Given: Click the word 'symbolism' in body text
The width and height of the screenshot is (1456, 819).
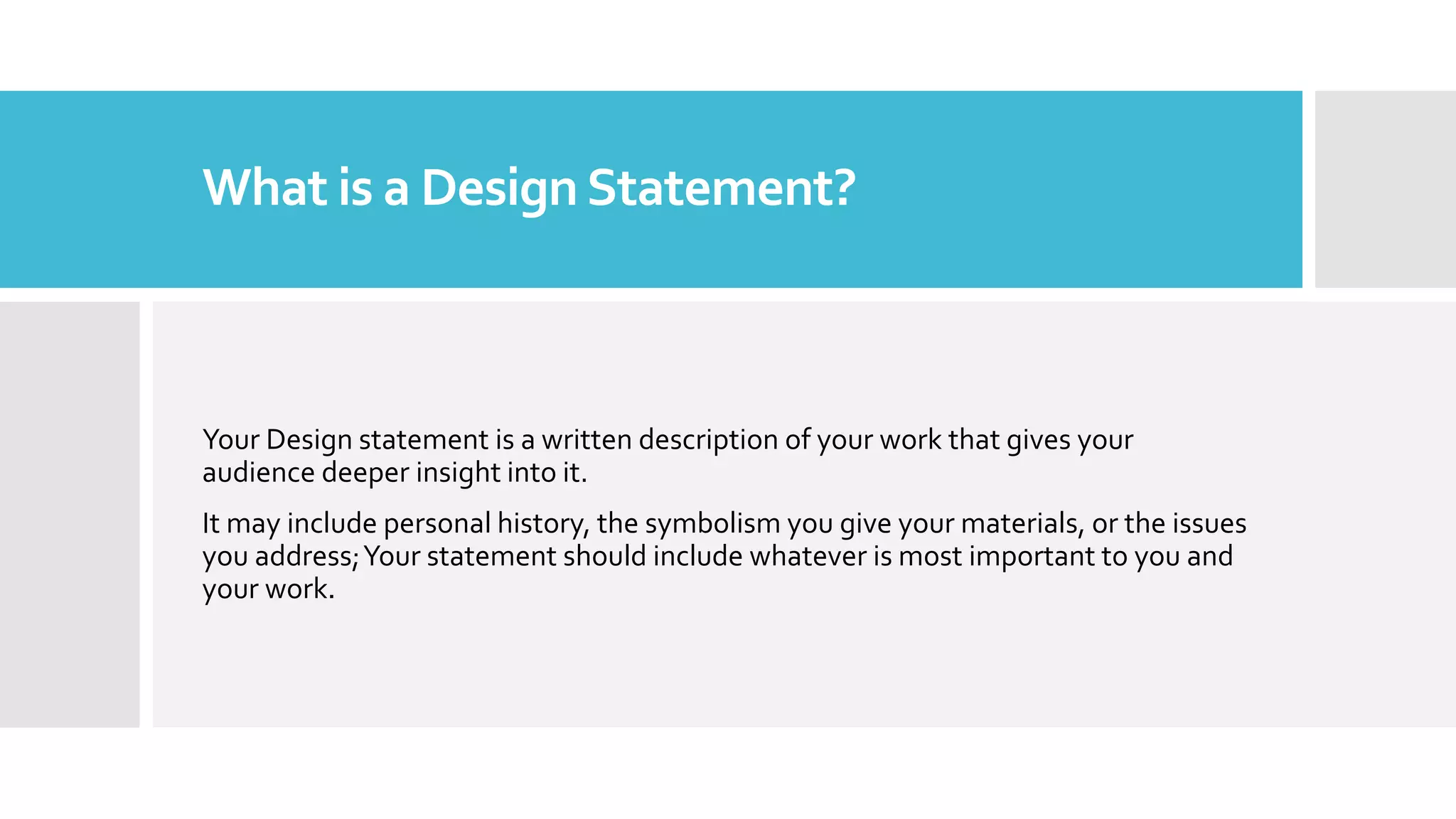Looking at the screenshot, I should [712, 524].
